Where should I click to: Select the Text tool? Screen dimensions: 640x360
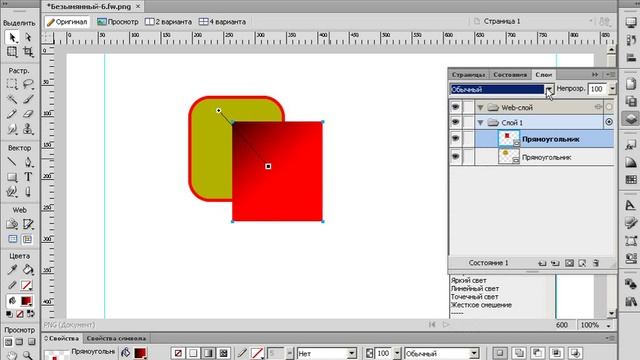[x=28, y=177]
